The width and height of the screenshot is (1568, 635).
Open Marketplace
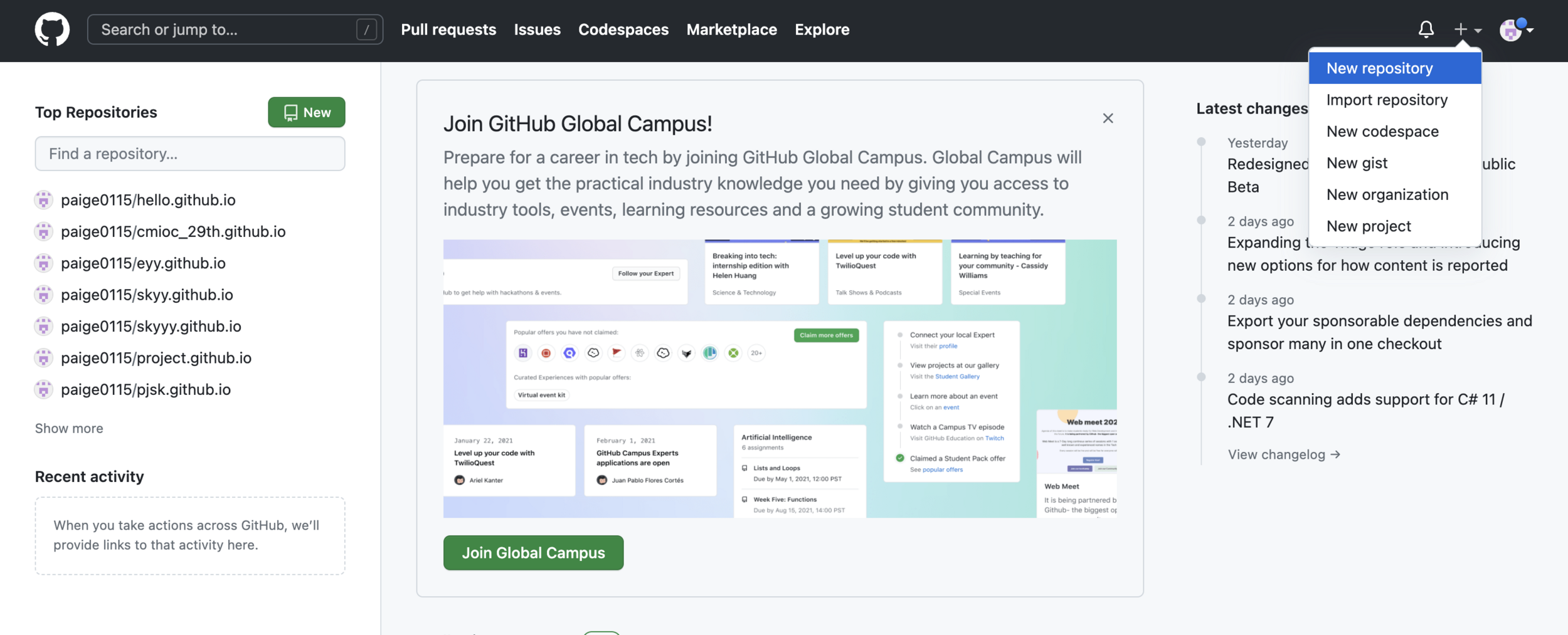(x=731, y=29)
